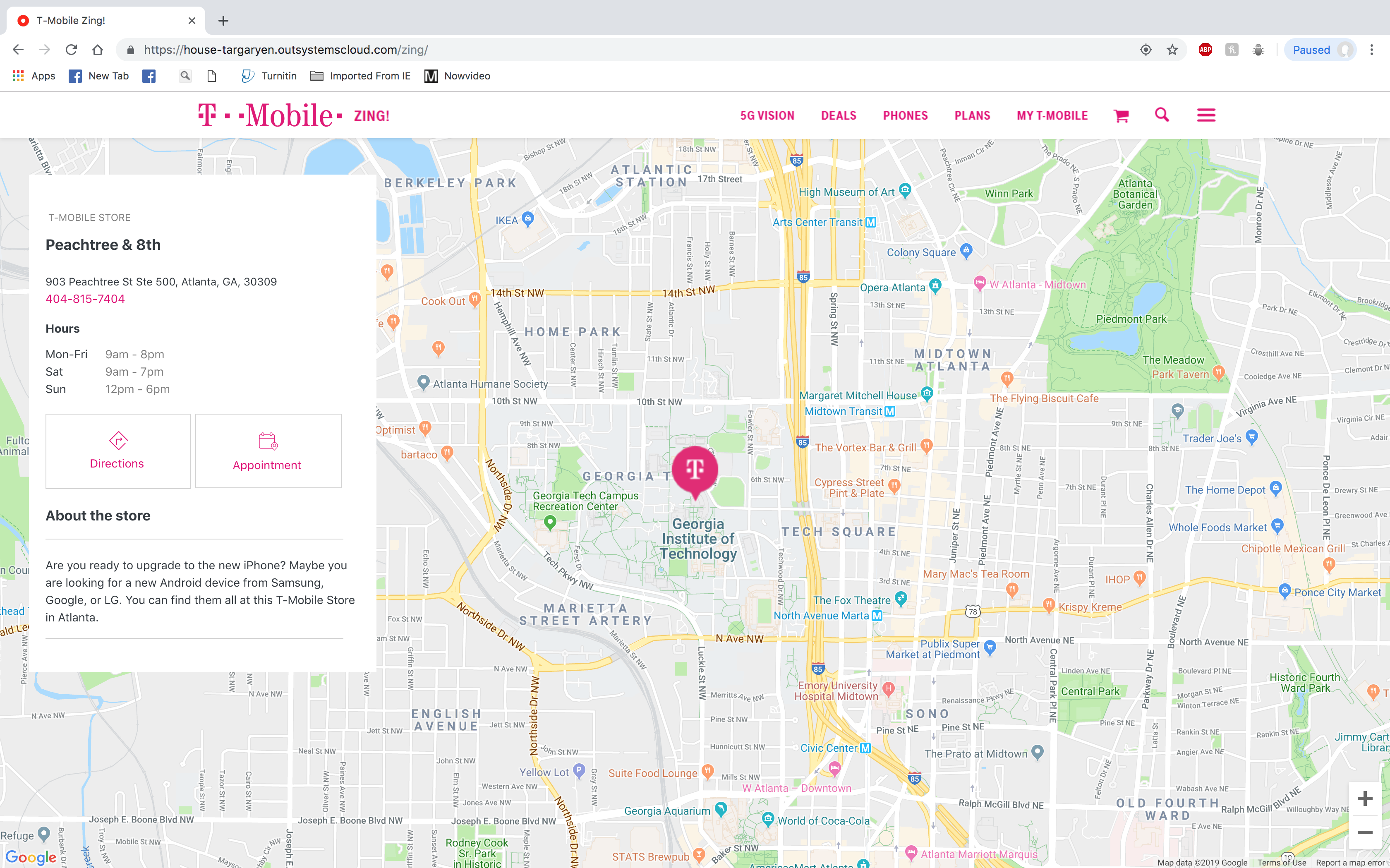1390x868 pixels.
Task: Click the location access icon in address bar
Action: (1146, 50)
